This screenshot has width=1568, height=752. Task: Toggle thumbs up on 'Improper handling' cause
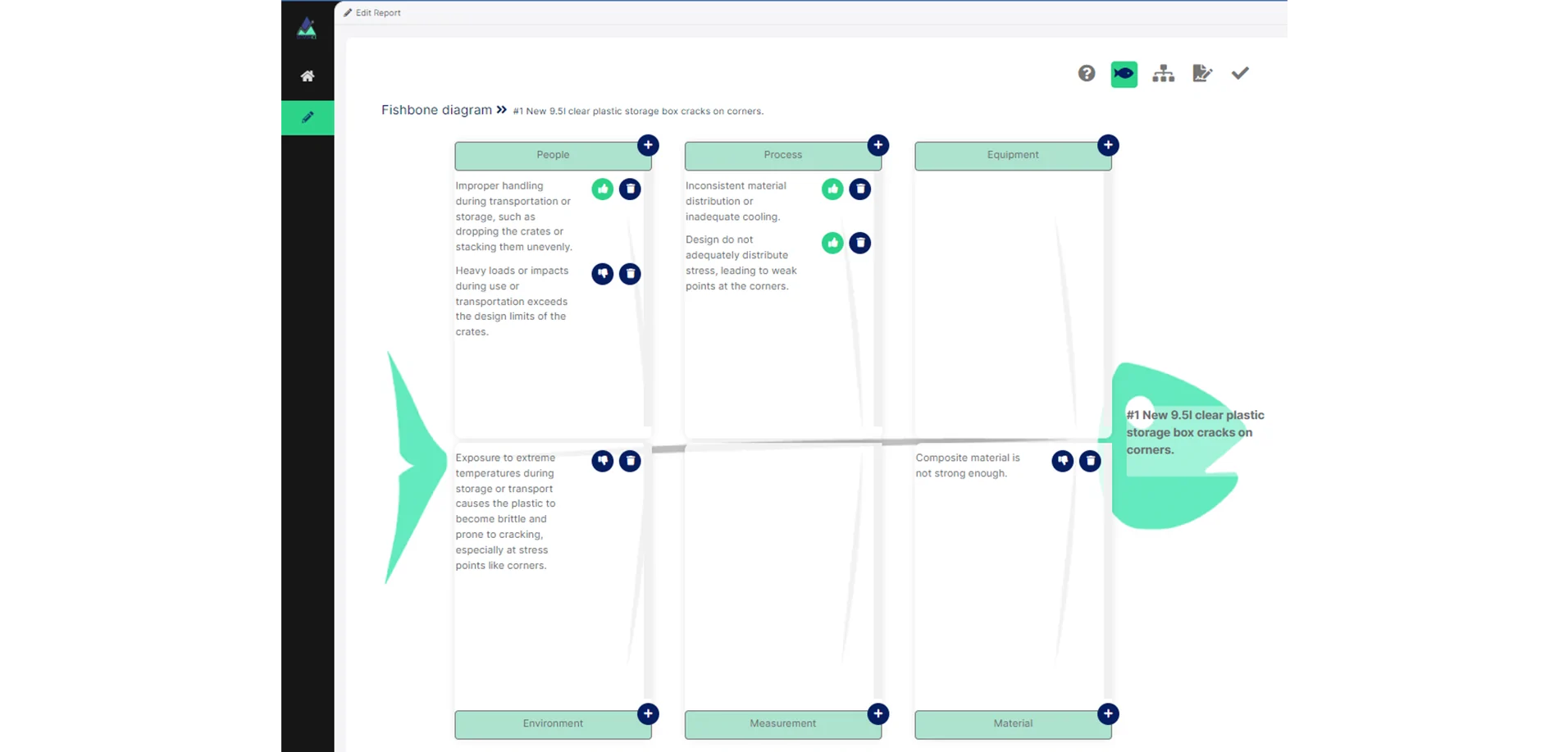(603, 189)
